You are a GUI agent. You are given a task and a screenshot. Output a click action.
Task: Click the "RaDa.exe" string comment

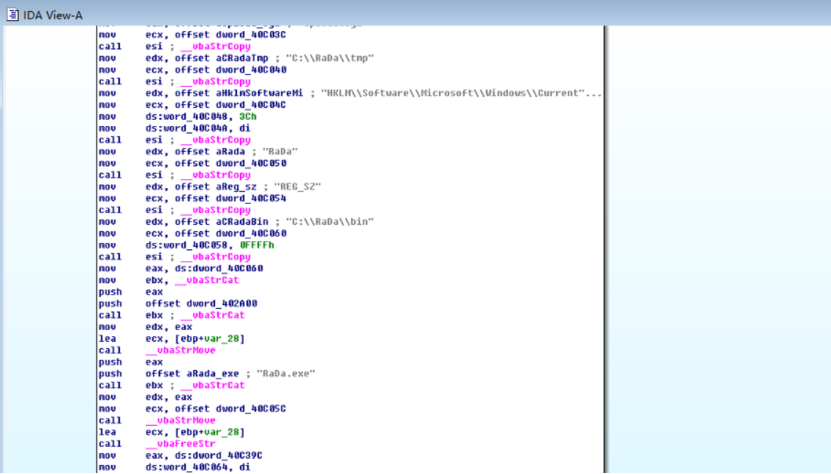tap(286, 374)
